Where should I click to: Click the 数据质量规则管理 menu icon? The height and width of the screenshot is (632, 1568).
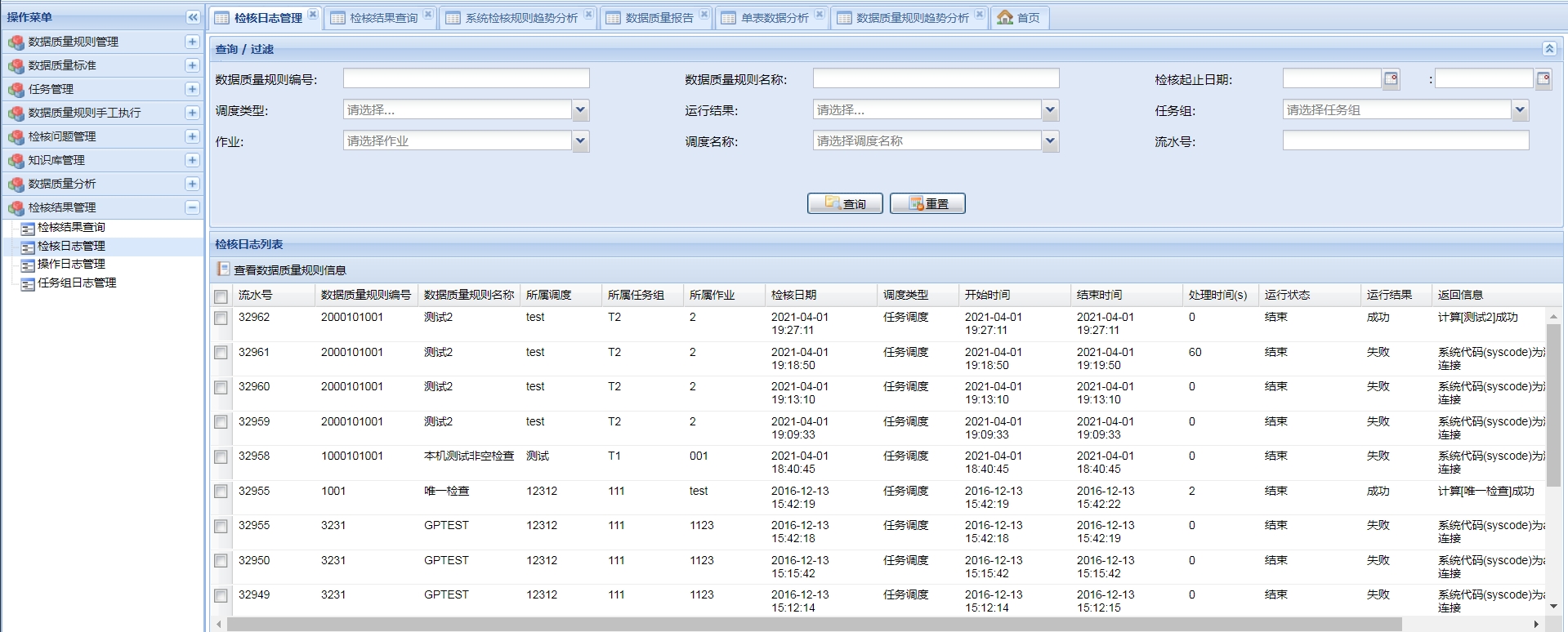pyautogui.click(x=16, y=42)
